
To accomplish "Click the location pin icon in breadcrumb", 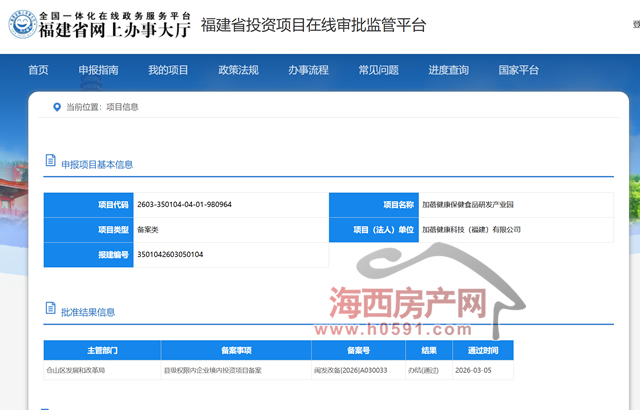I will point(57,106).
